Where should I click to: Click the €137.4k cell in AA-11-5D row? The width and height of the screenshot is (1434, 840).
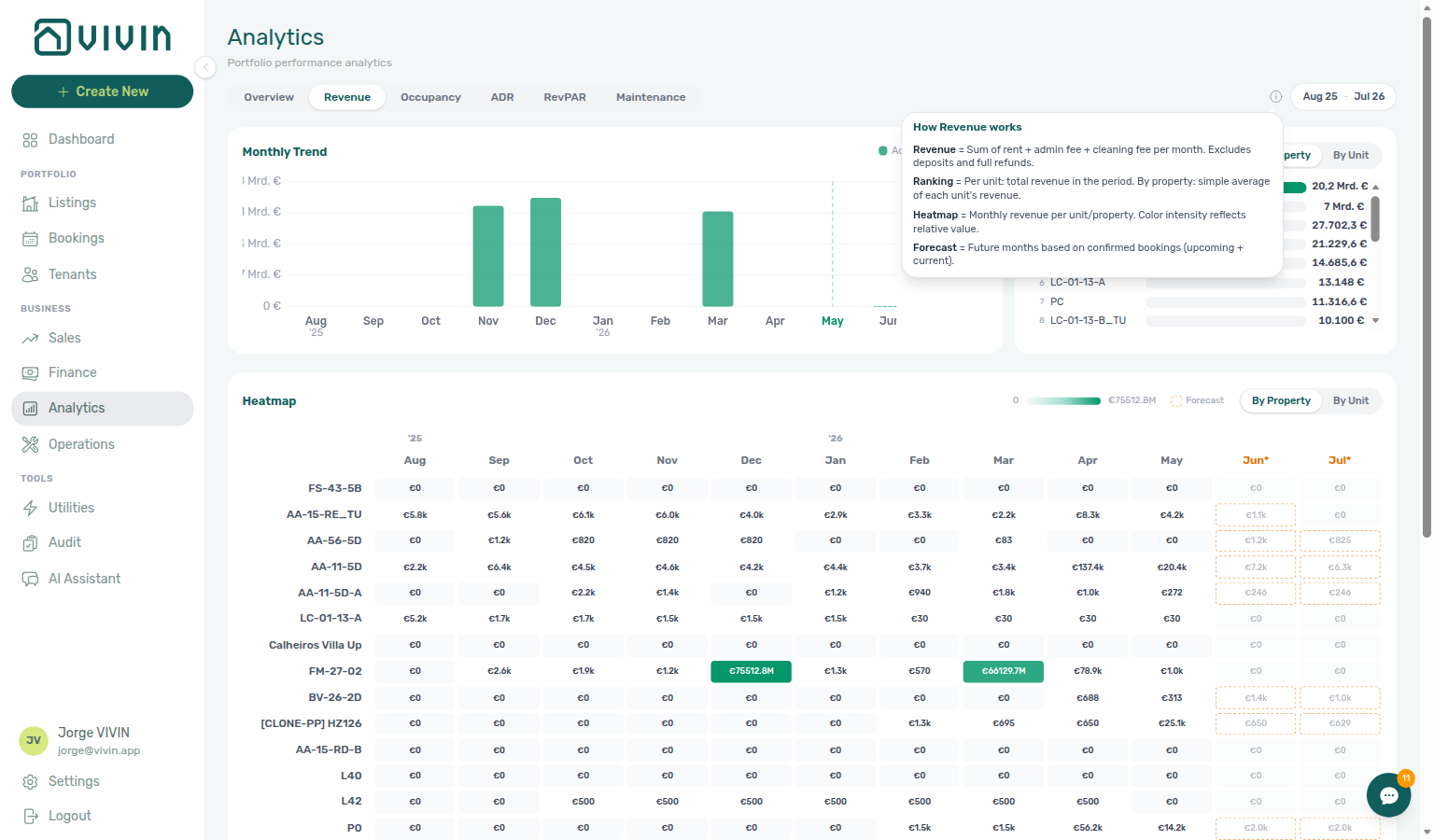[x=1088, y=567]
